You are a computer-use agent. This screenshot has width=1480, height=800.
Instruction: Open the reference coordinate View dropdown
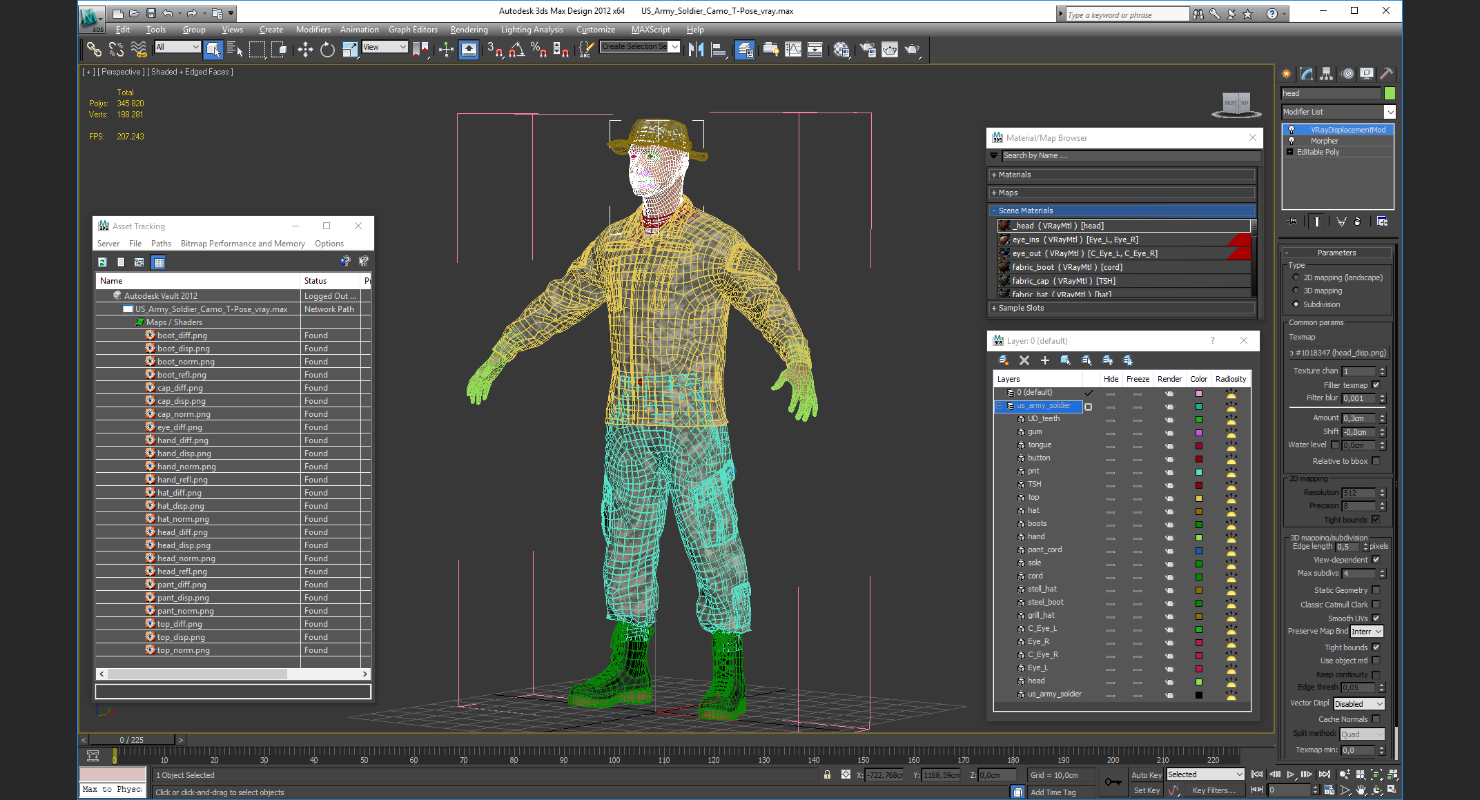point(385,47)
